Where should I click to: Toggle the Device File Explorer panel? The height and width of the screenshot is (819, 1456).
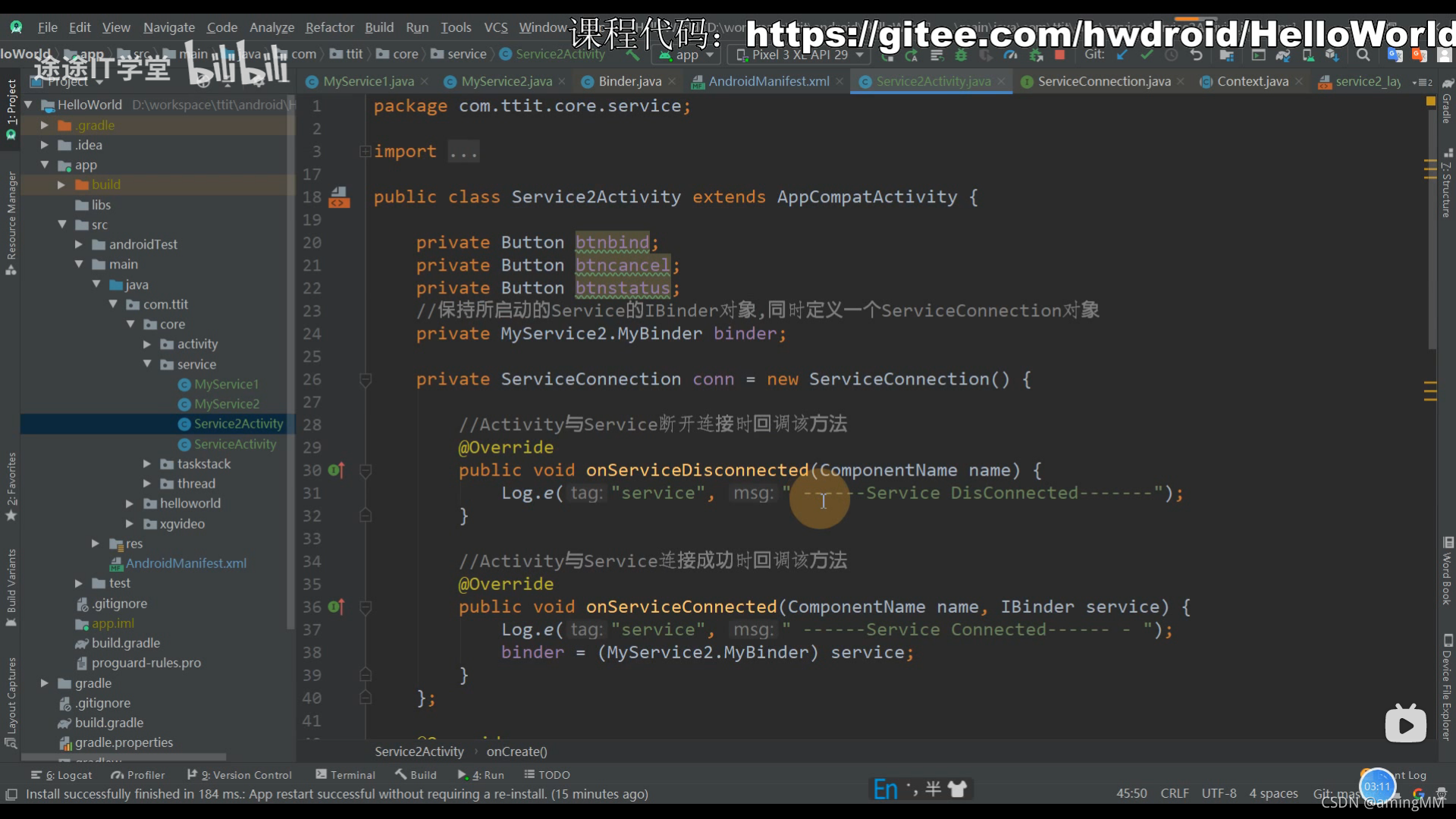coord(1446,687)
